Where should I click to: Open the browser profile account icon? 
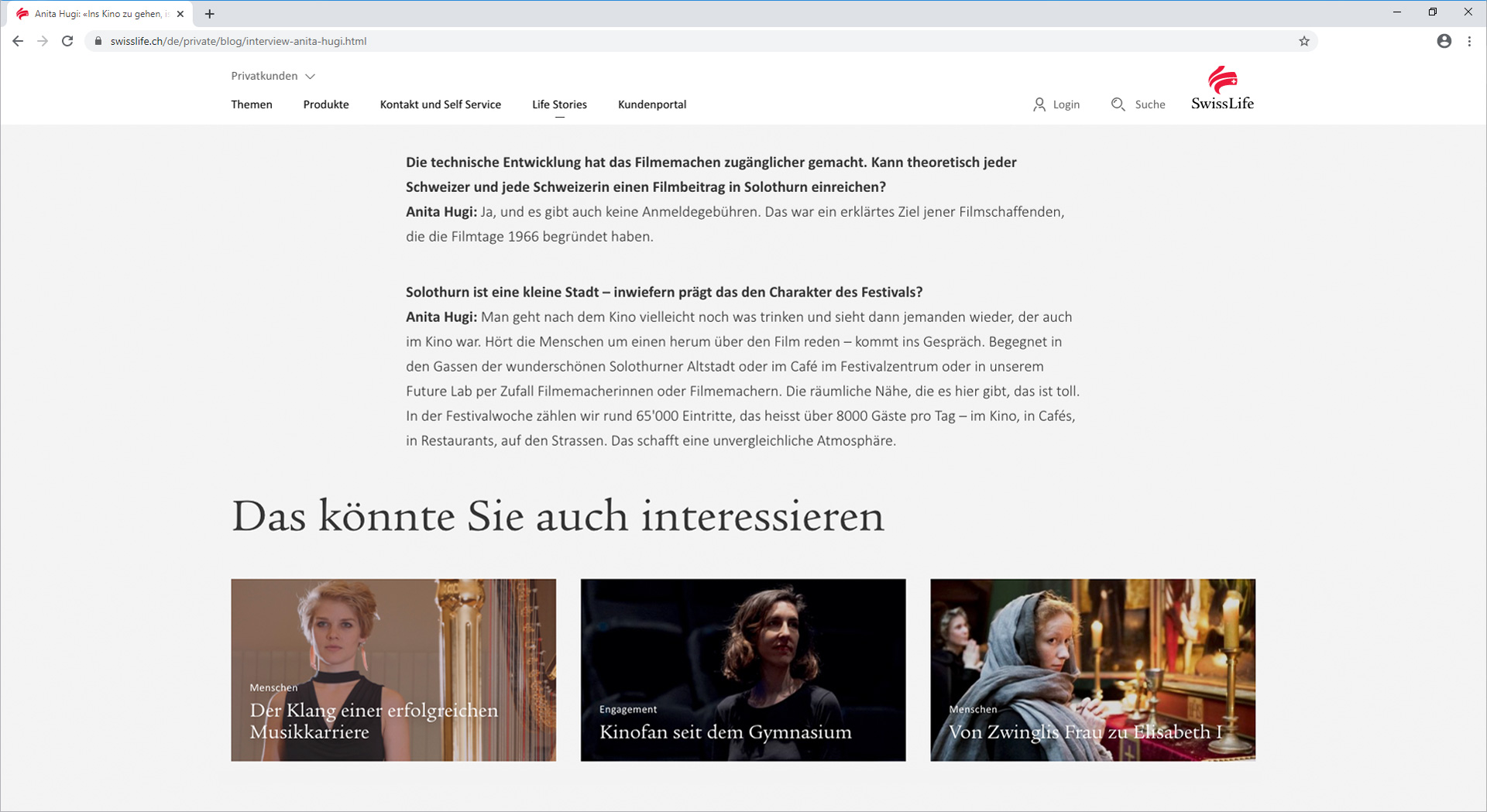tap(1444, 41)
